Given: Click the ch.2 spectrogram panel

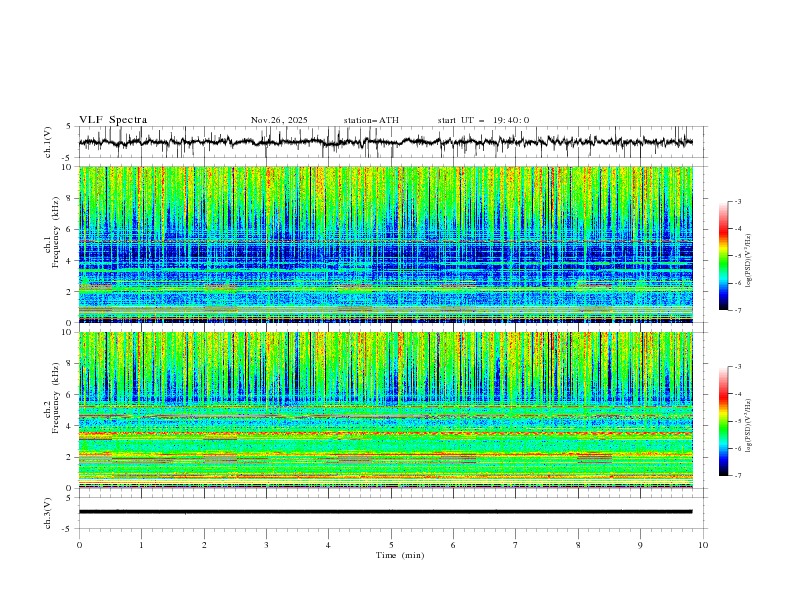Looking at the screenshot, I should point(386,410).
